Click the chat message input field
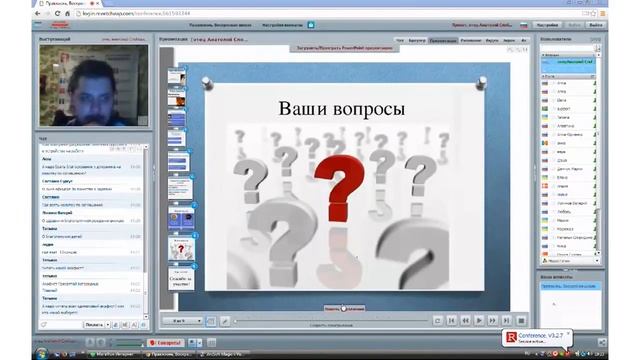The width and height of the screenshot is (640, 360). (x=65, y=325)
